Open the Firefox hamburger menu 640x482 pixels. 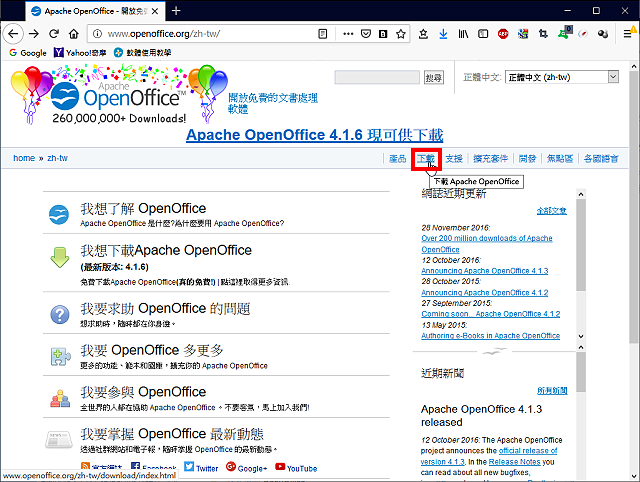tap(628, 33)
